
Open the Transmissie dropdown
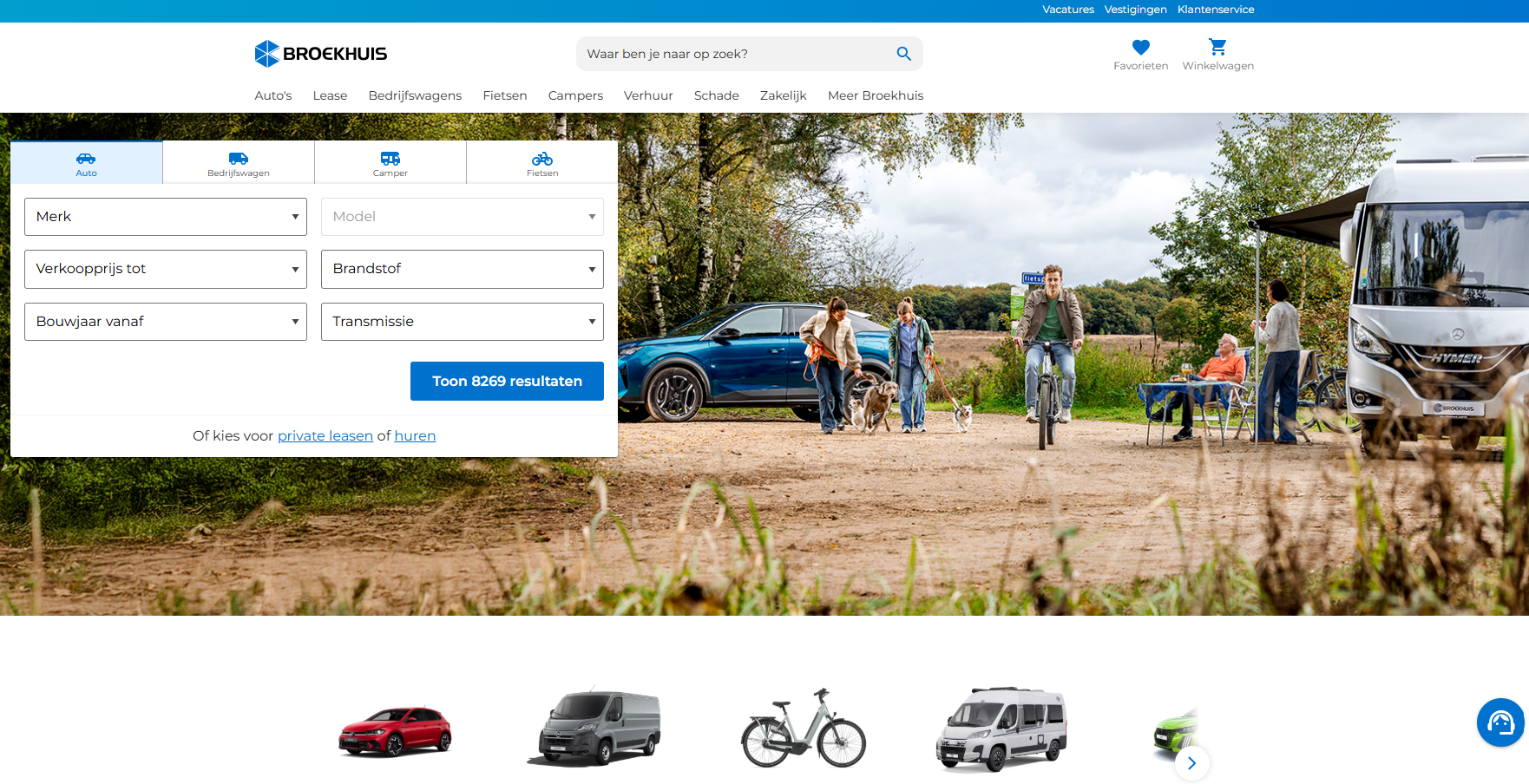click(x=463, y=322)
